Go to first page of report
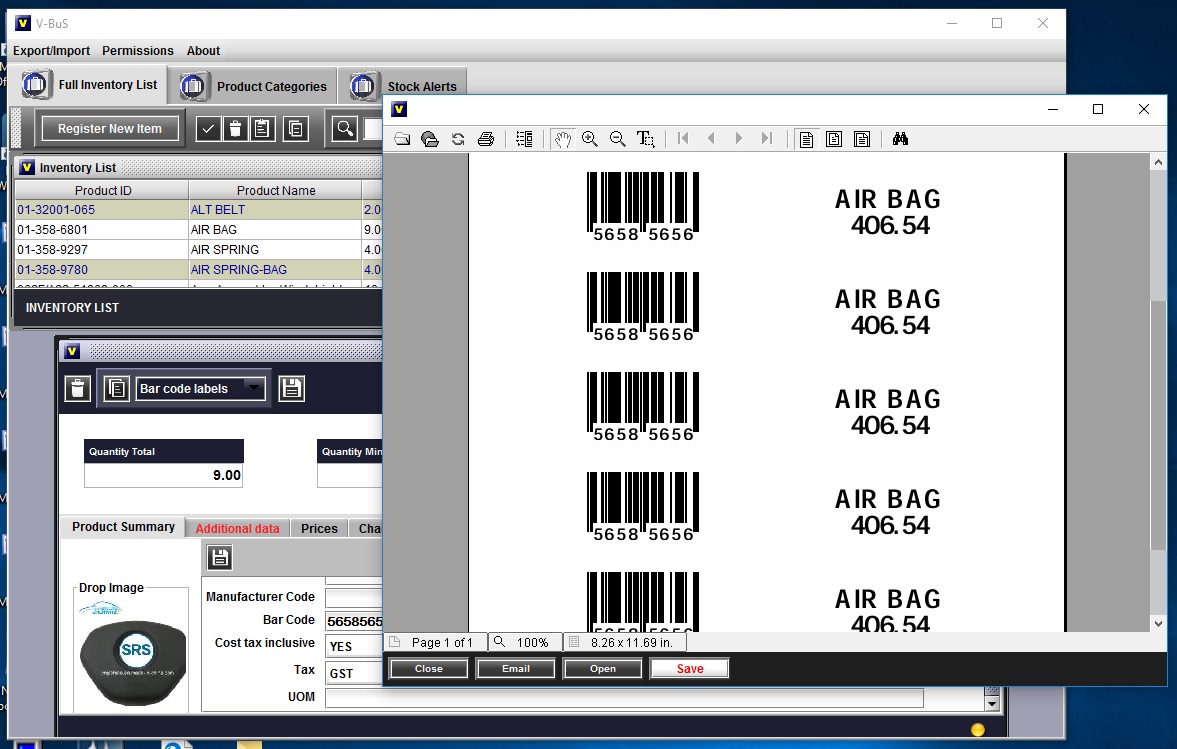Viewport: 1177px width, 749px height. (683, 139)
